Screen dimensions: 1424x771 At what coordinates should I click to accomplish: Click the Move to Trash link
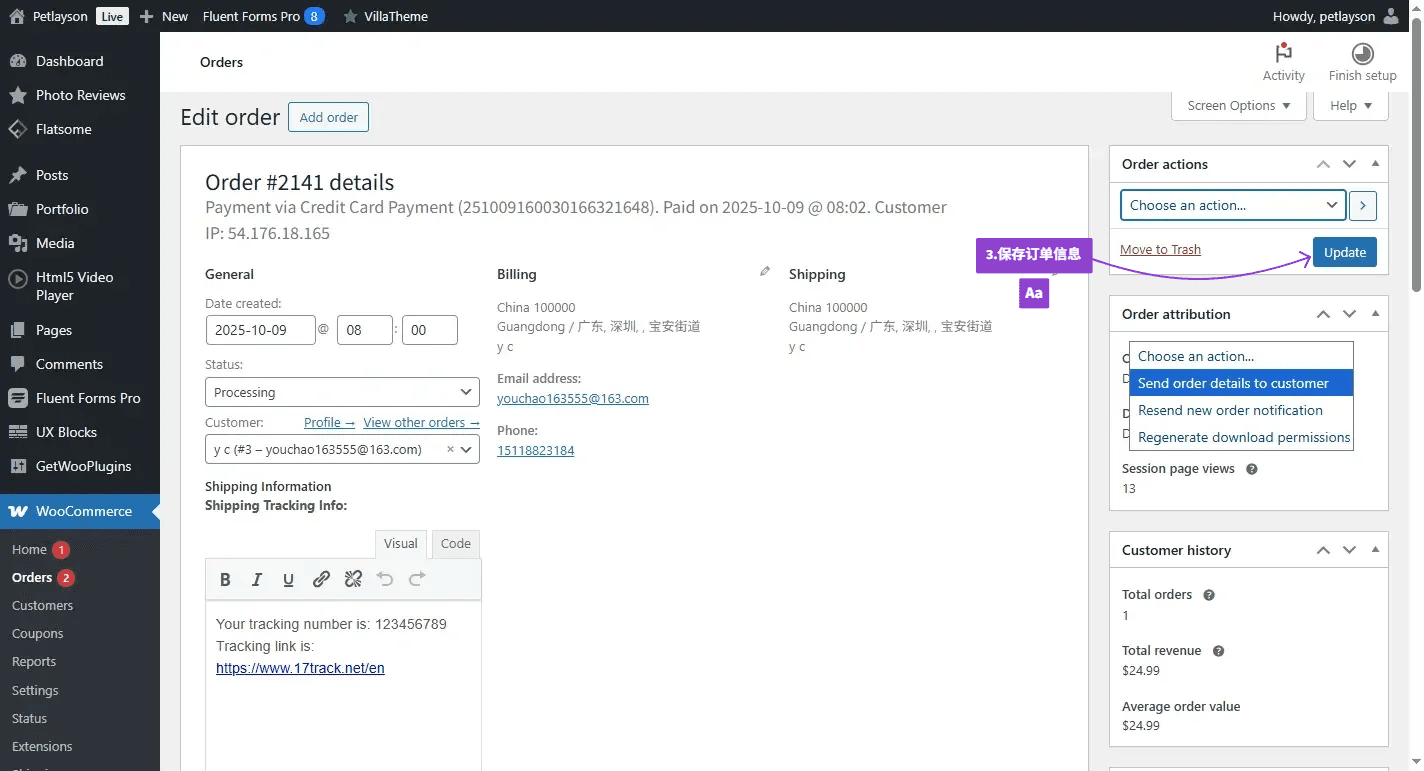pyautogui.click(x=1160, y=249)
